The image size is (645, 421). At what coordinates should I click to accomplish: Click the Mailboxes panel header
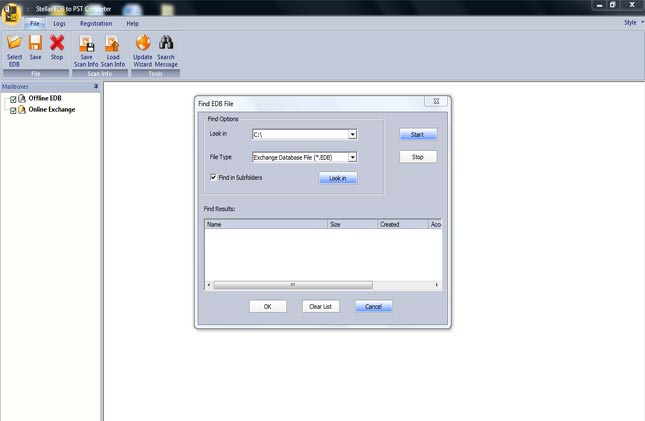click(50, 86)
